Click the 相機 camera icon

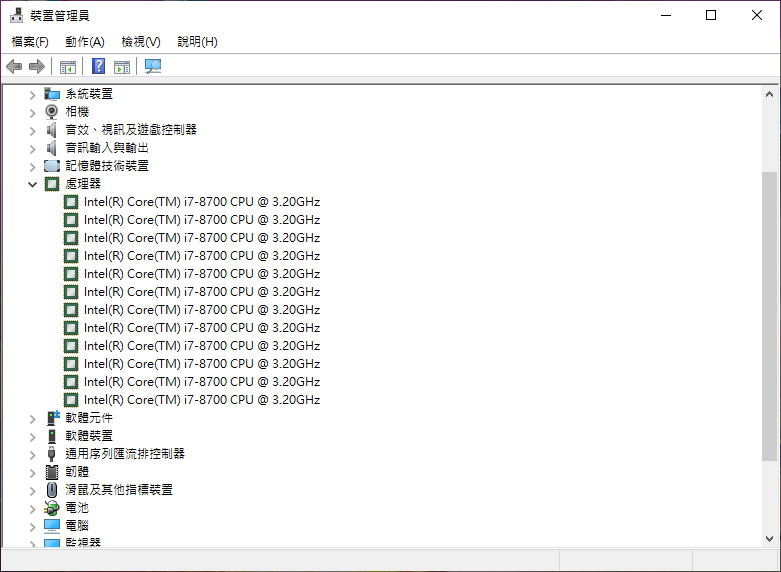point(51,112)
